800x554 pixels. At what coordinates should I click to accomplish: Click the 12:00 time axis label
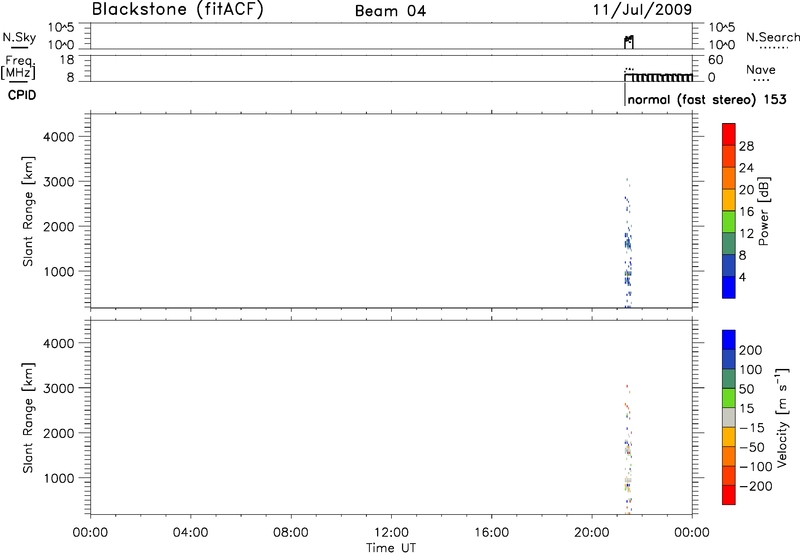click(391, 533)
